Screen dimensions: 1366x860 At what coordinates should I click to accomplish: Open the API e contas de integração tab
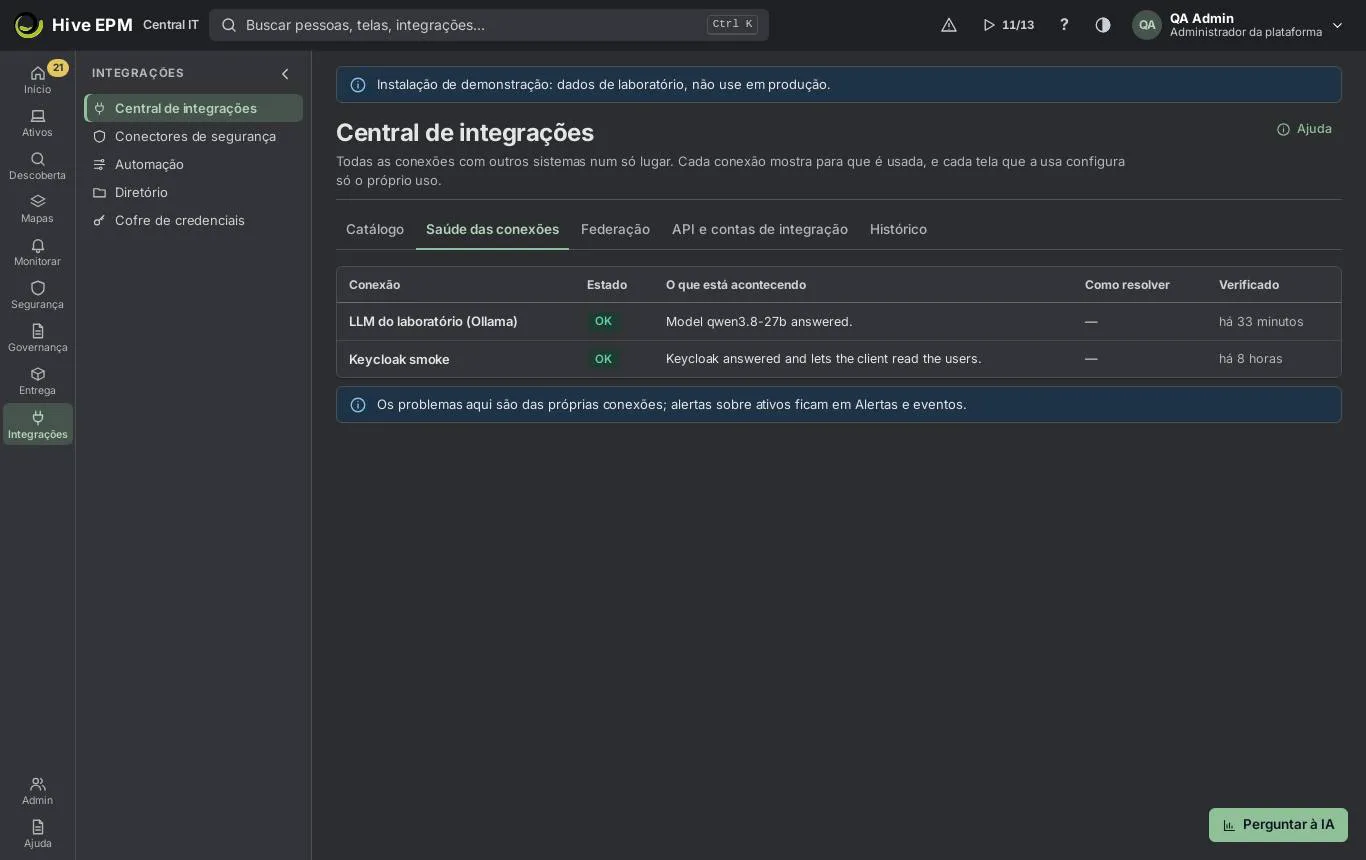pos(760,229)
